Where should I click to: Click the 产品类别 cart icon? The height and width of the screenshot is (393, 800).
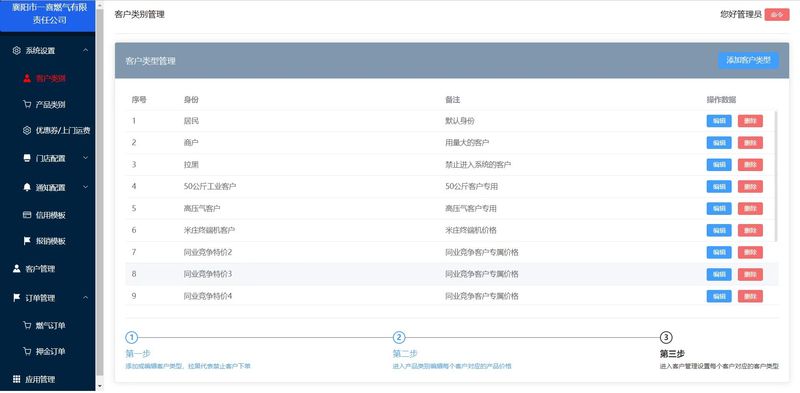tap(27, 105)
